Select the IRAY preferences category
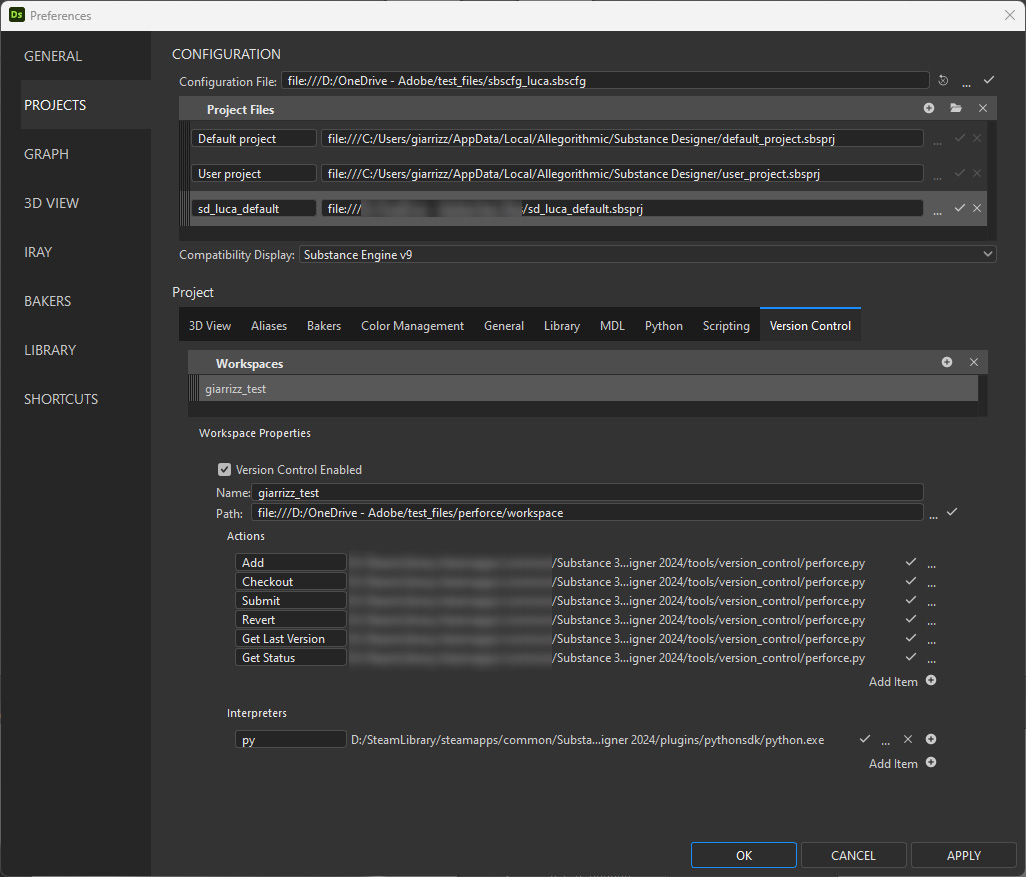The image size is (1026, 877). coord(38,252)
